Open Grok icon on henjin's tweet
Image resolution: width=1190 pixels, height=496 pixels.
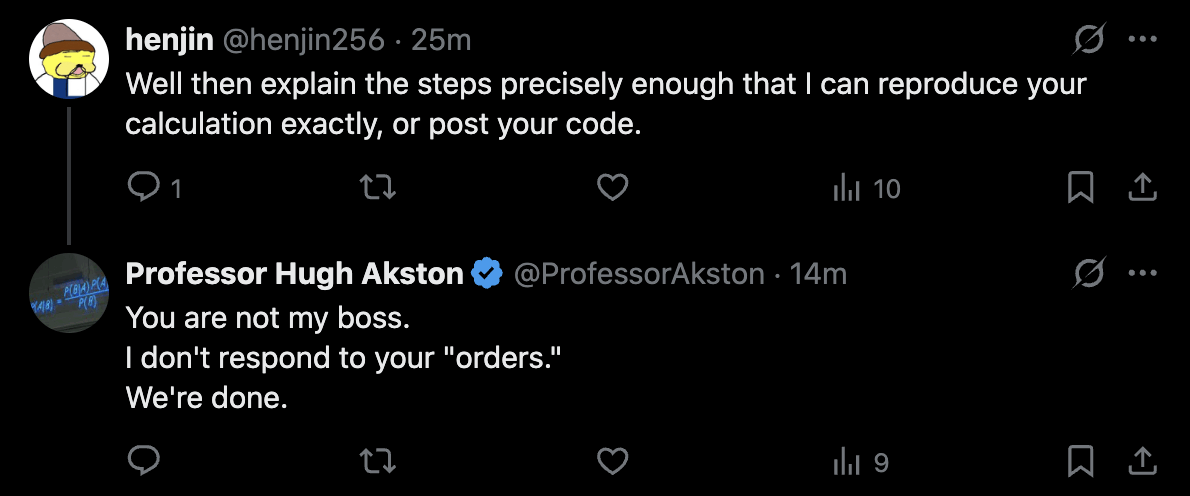point(1088,39)
